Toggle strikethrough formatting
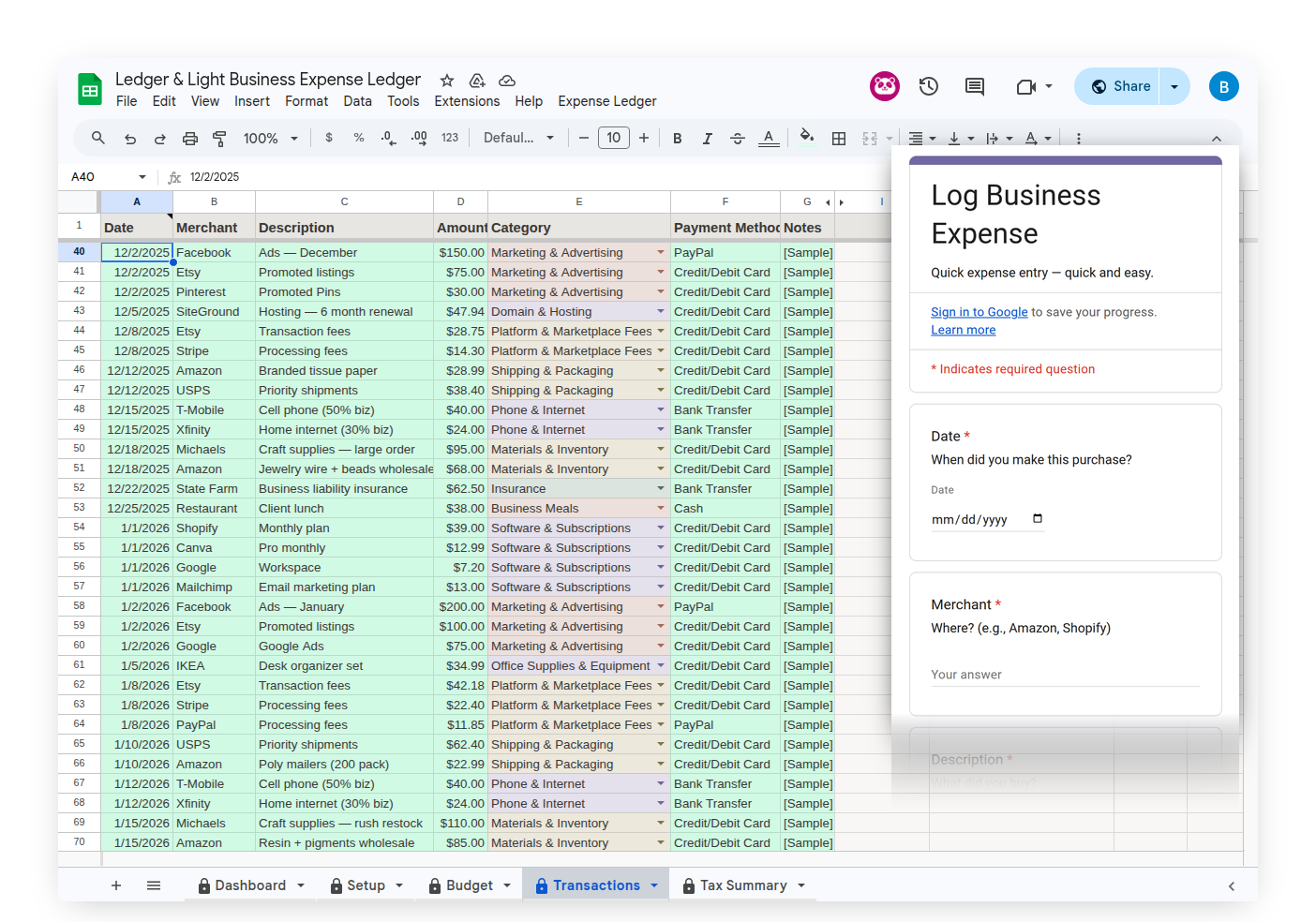Viewport: 1316px width, 922px height. (x=738, y=139)
